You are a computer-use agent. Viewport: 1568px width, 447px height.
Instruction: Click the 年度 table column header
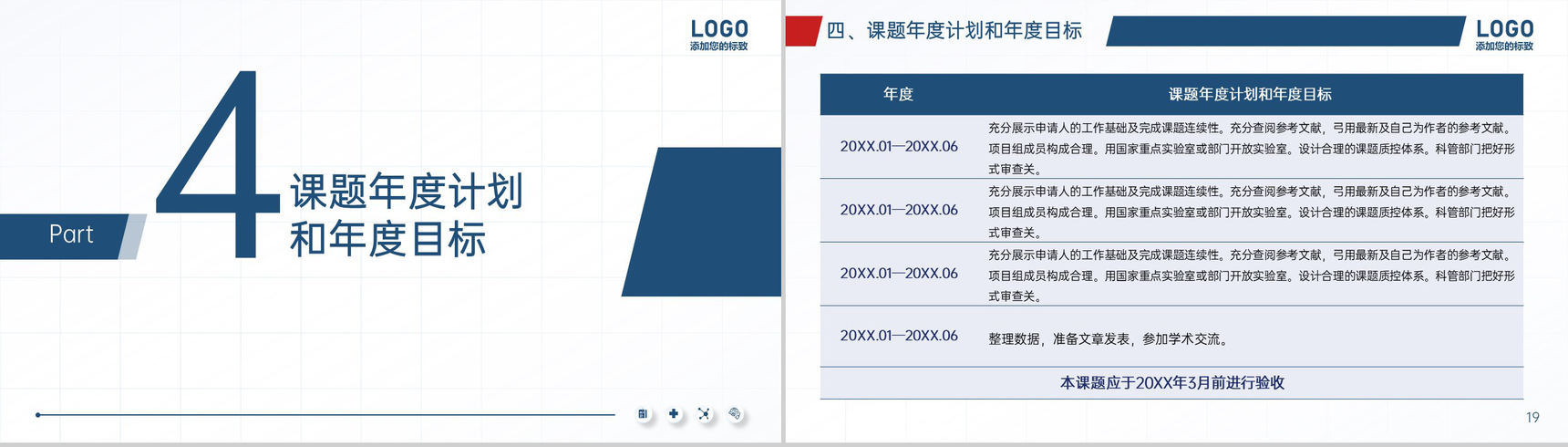coord(898,94)
